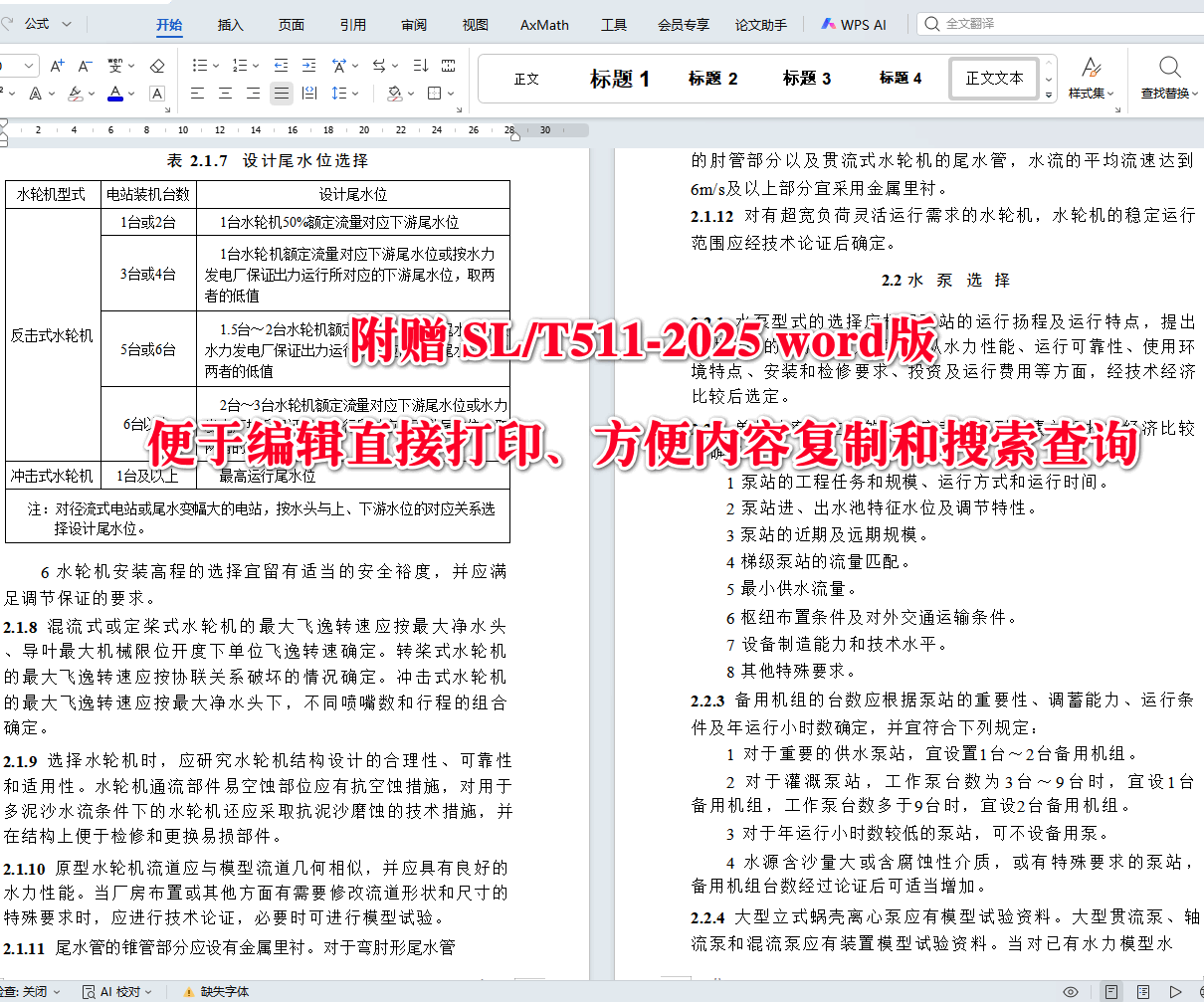Open the 页面 tab
The width and height of the screenshot is (1204, 1002).
pyautogui.click(x=292, y=25)
